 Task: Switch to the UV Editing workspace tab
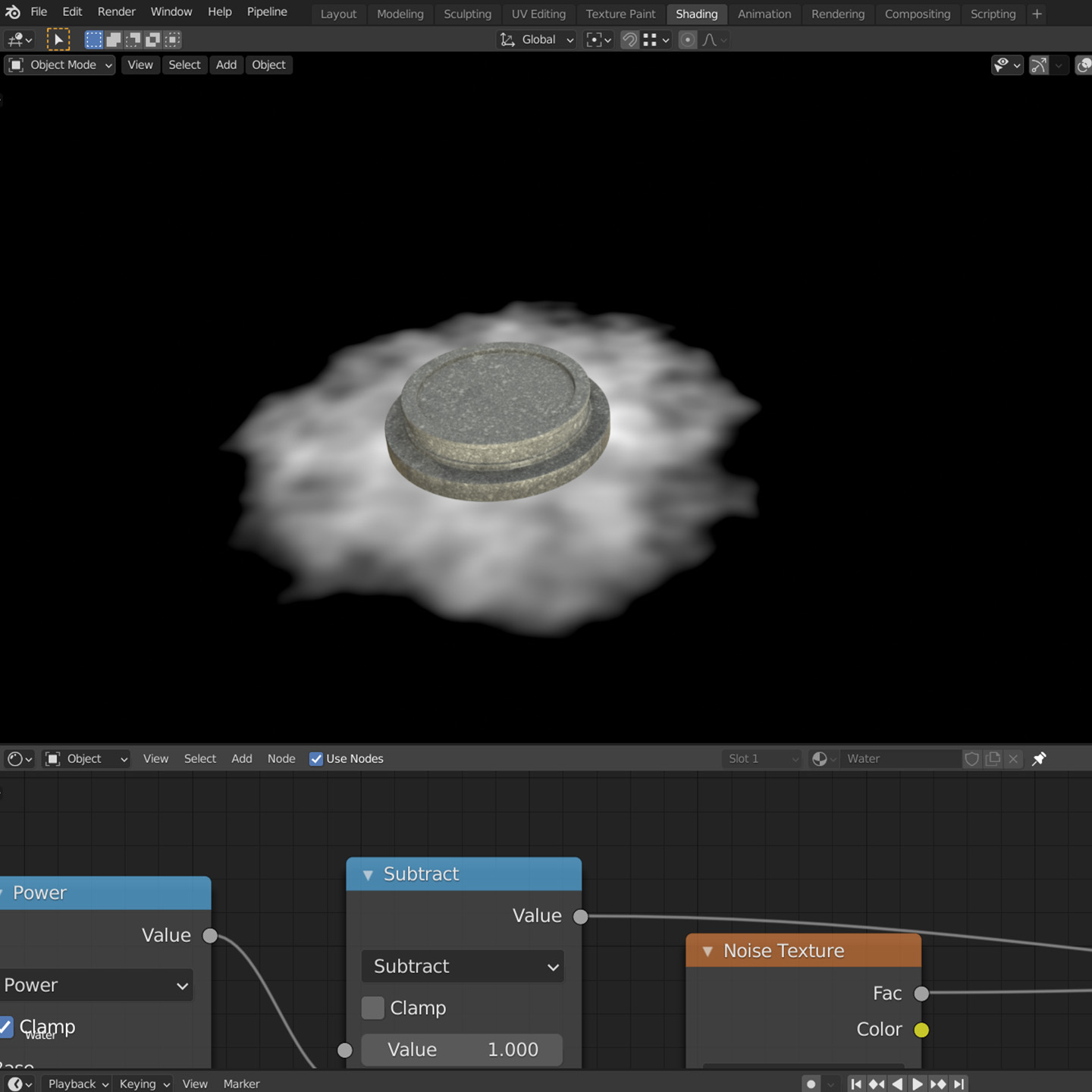[x=538, y=14]
